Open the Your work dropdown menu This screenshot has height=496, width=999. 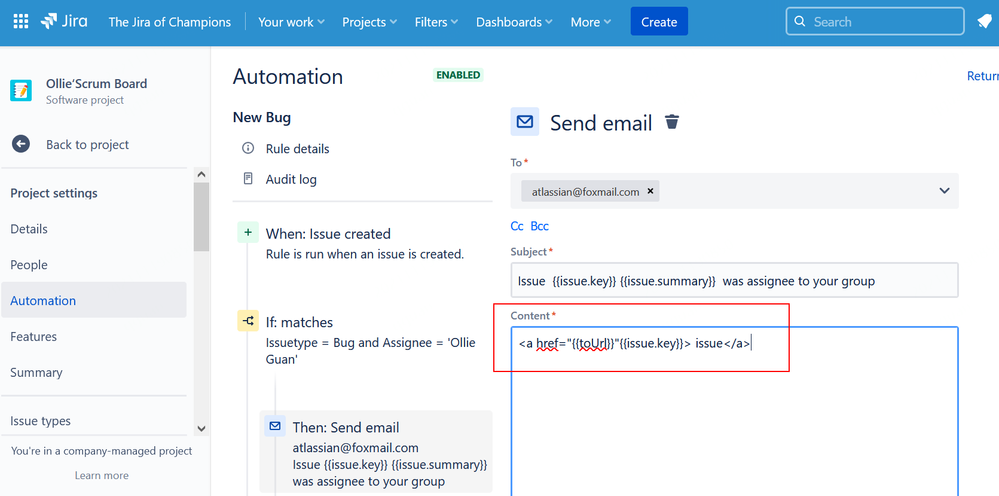(291, 22)
